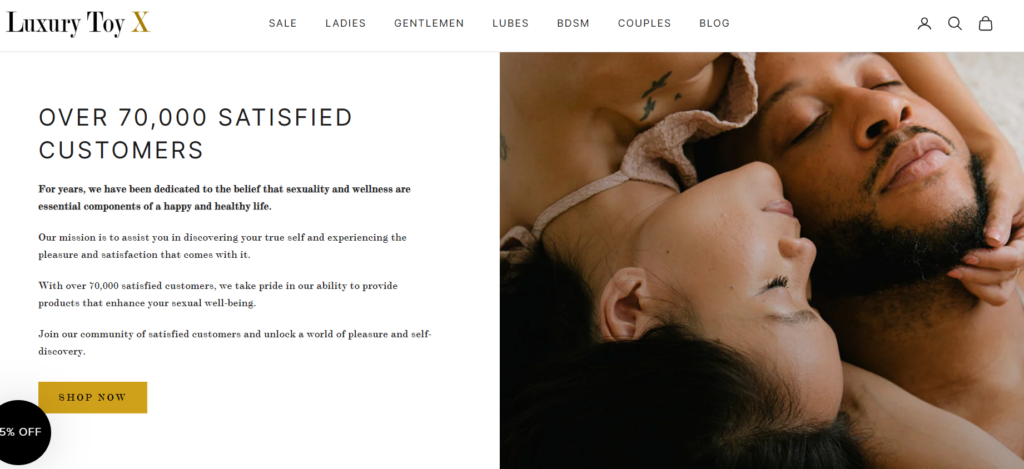Open the LADIES menu item
Screen dimensions: 1024x469
[x=345, y=24]
